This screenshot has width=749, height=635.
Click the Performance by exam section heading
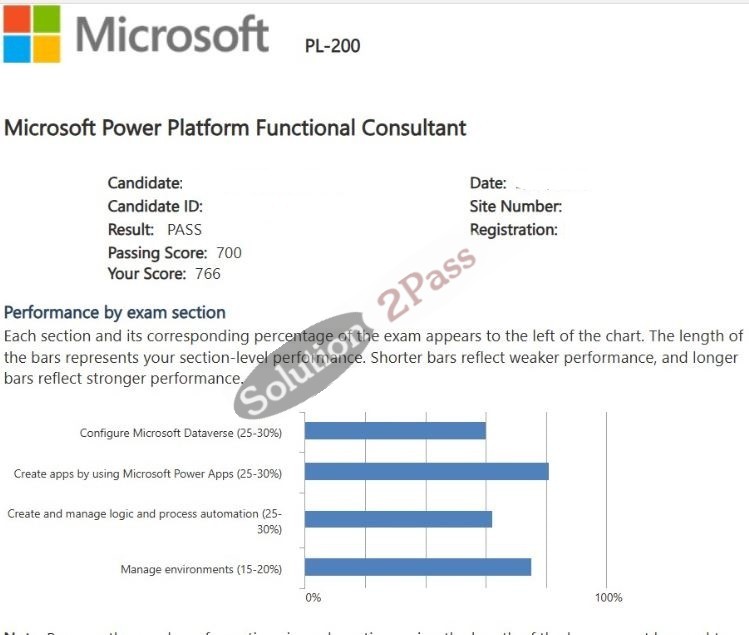[115, 312]
